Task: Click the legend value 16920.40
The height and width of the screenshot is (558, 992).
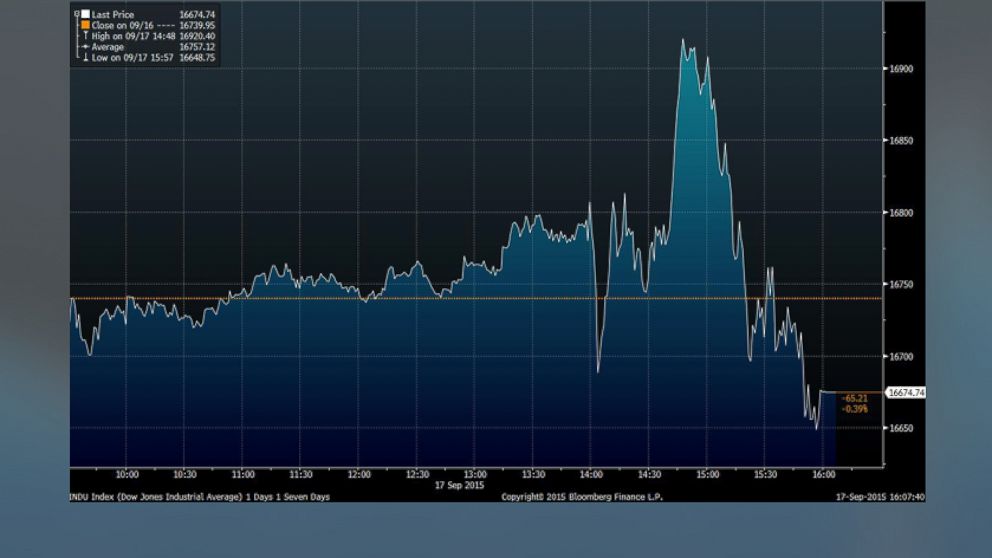Action: click(x=197, y=36)
